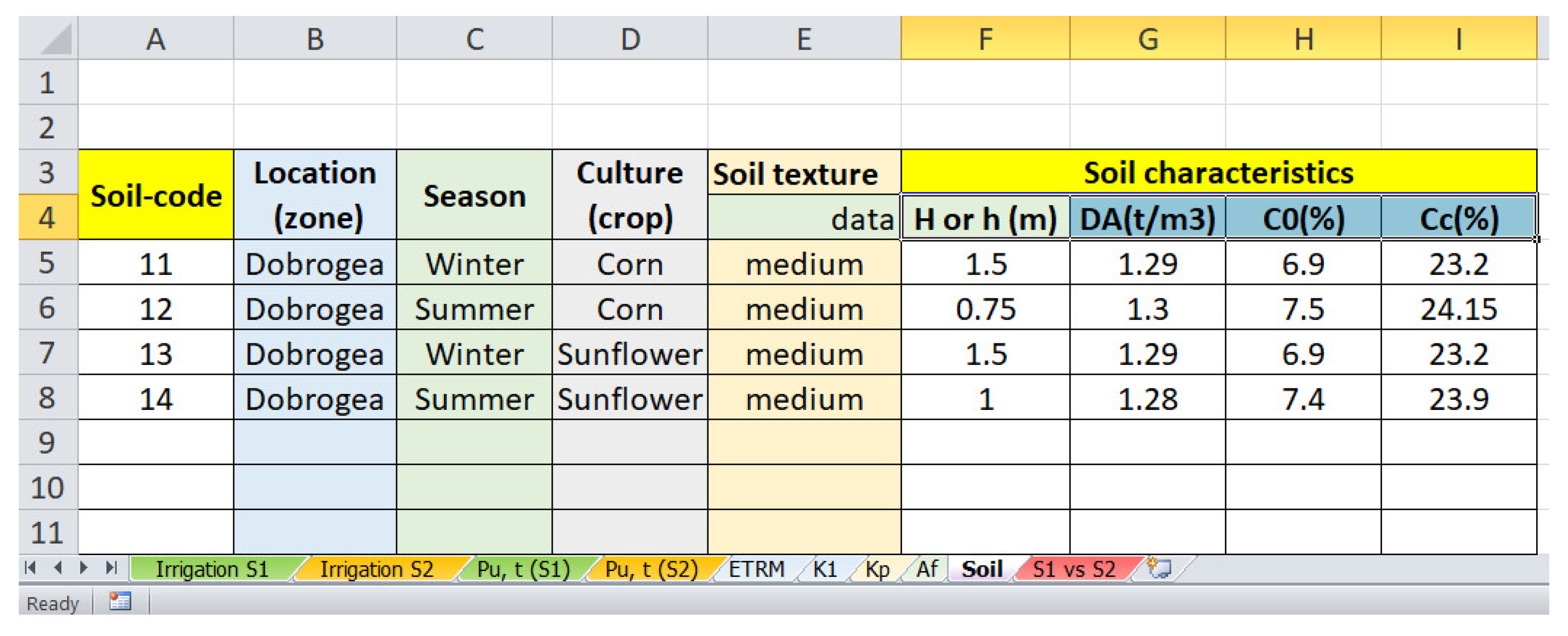Select column F header
Image resolution: width=1568 pixels, height=636 pixels.
point(985,39)
